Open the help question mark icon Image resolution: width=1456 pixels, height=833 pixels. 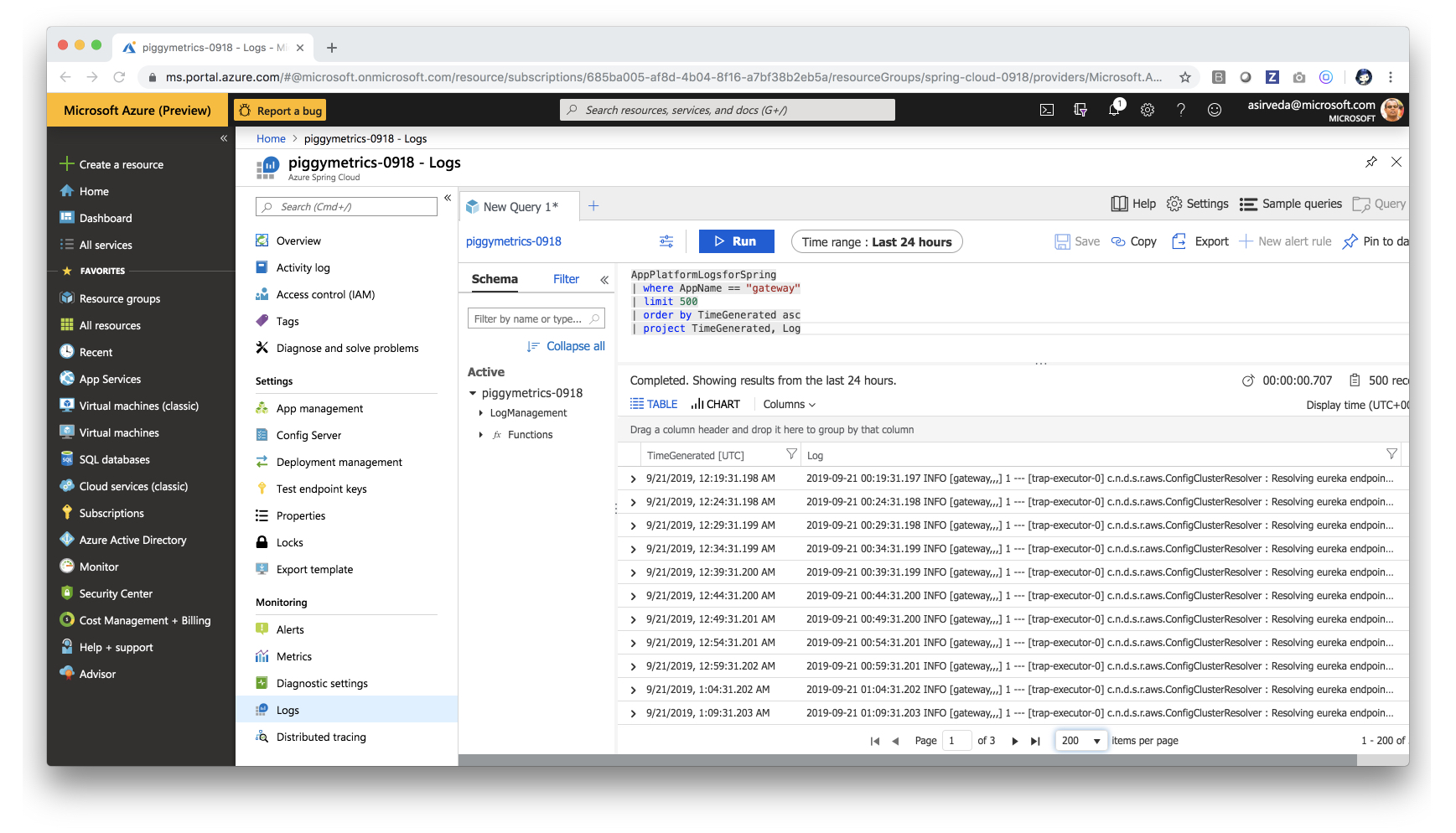(1181, 110)
